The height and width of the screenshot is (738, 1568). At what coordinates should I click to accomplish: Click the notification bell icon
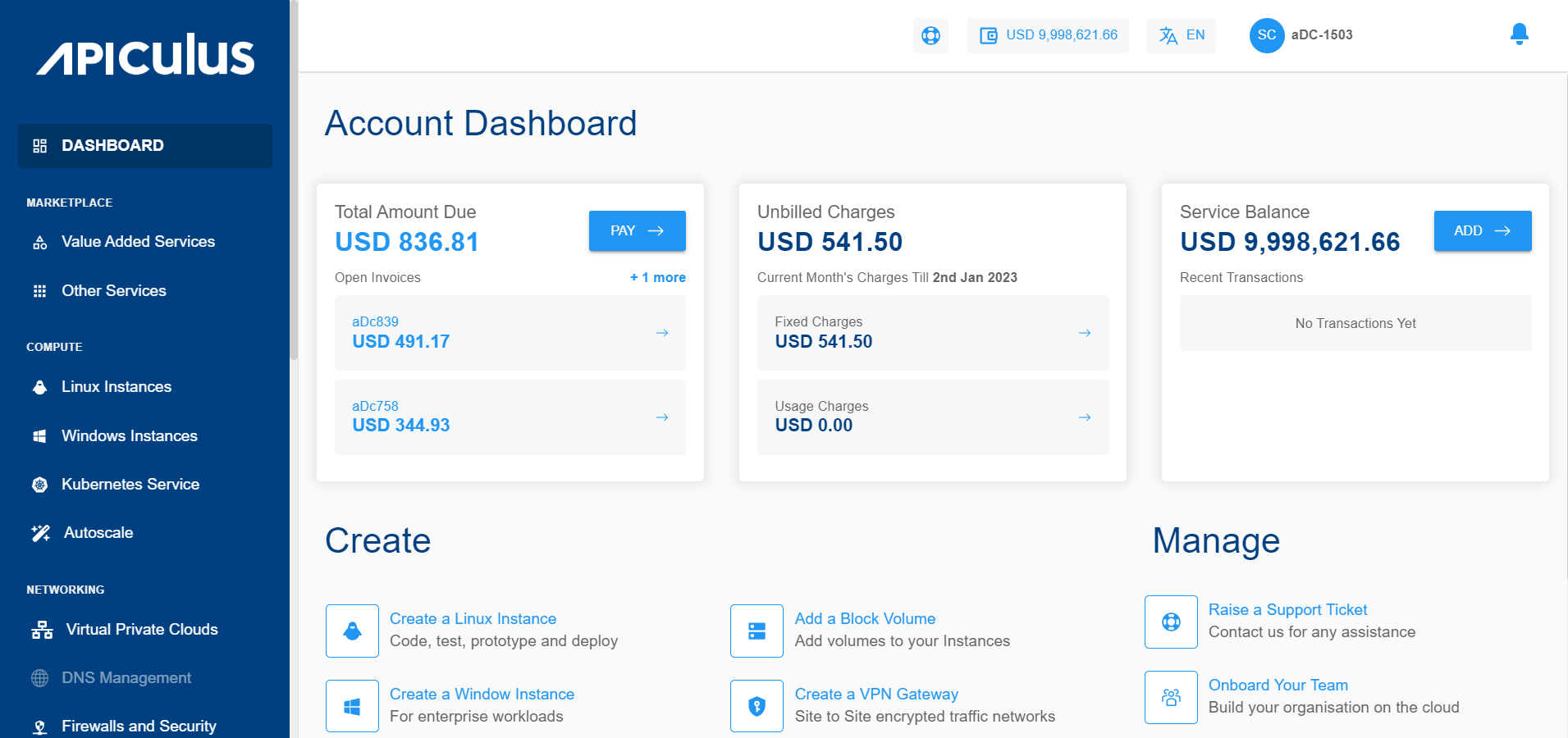point(1519,34)
